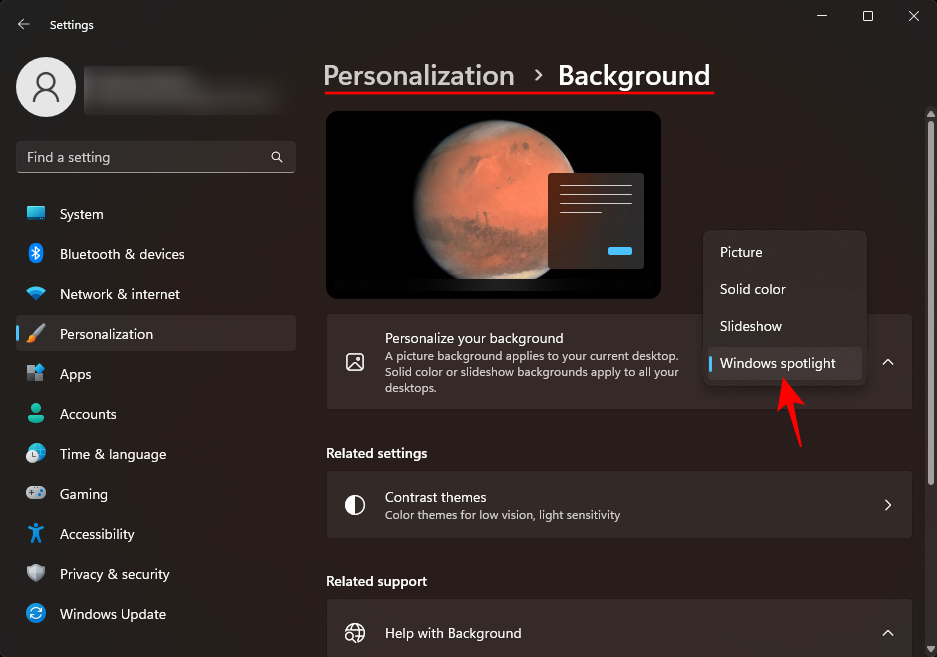Select Windows spotlight option
The image size is (937, 657).
[785, 363]
